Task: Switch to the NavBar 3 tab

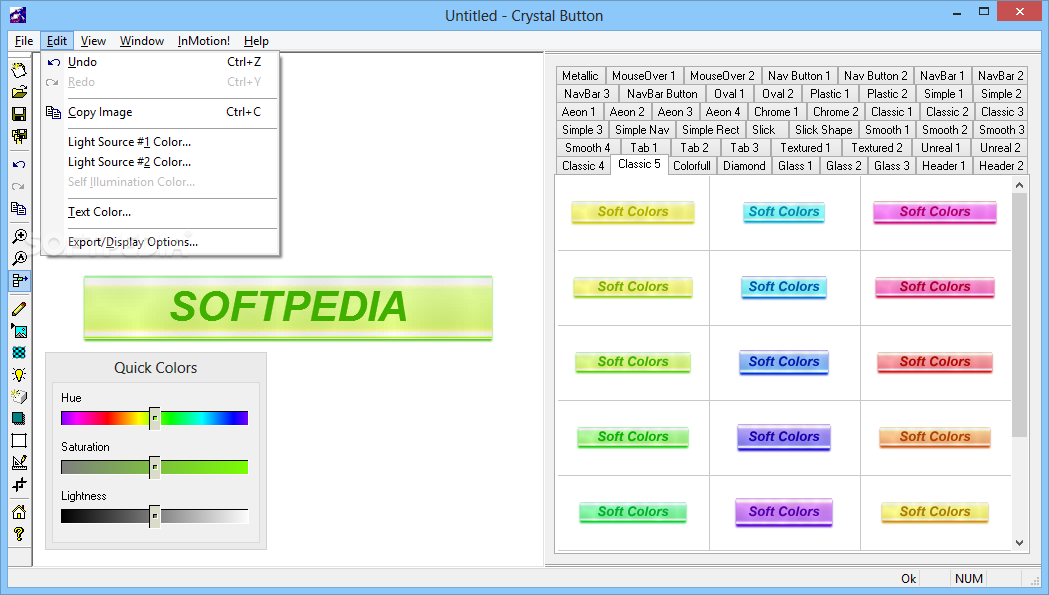Action: click(587, 94)
